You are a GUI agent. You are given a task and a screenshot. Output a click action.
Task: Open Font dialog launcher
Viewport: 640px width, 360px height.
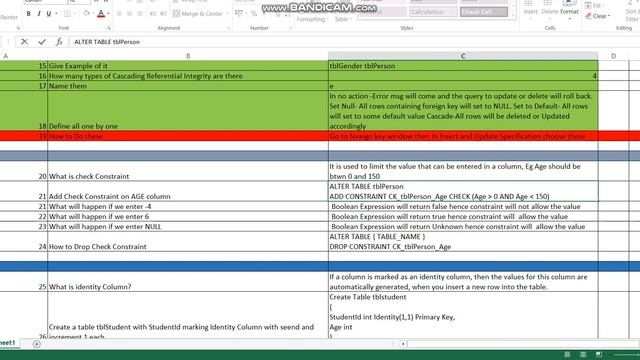[x=109, y=28]
